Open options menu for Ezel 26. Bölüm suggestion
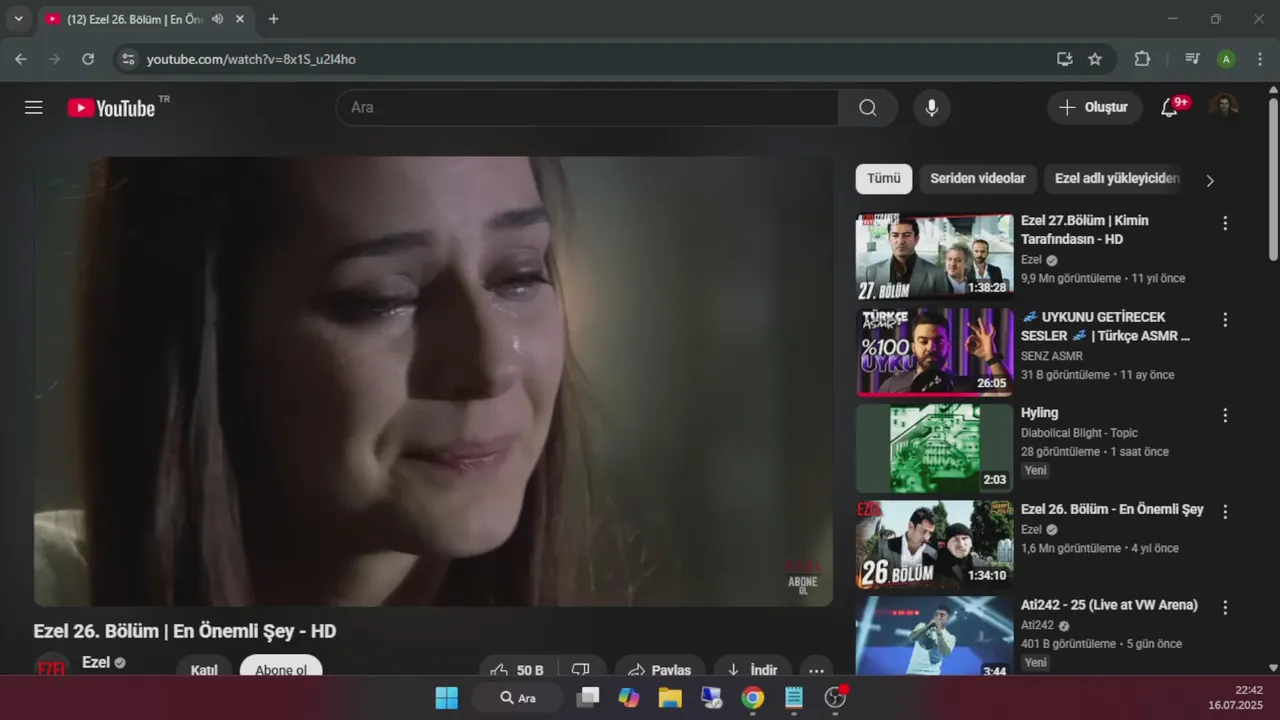The image size is (1280, 720). (x=1225, y=511)
